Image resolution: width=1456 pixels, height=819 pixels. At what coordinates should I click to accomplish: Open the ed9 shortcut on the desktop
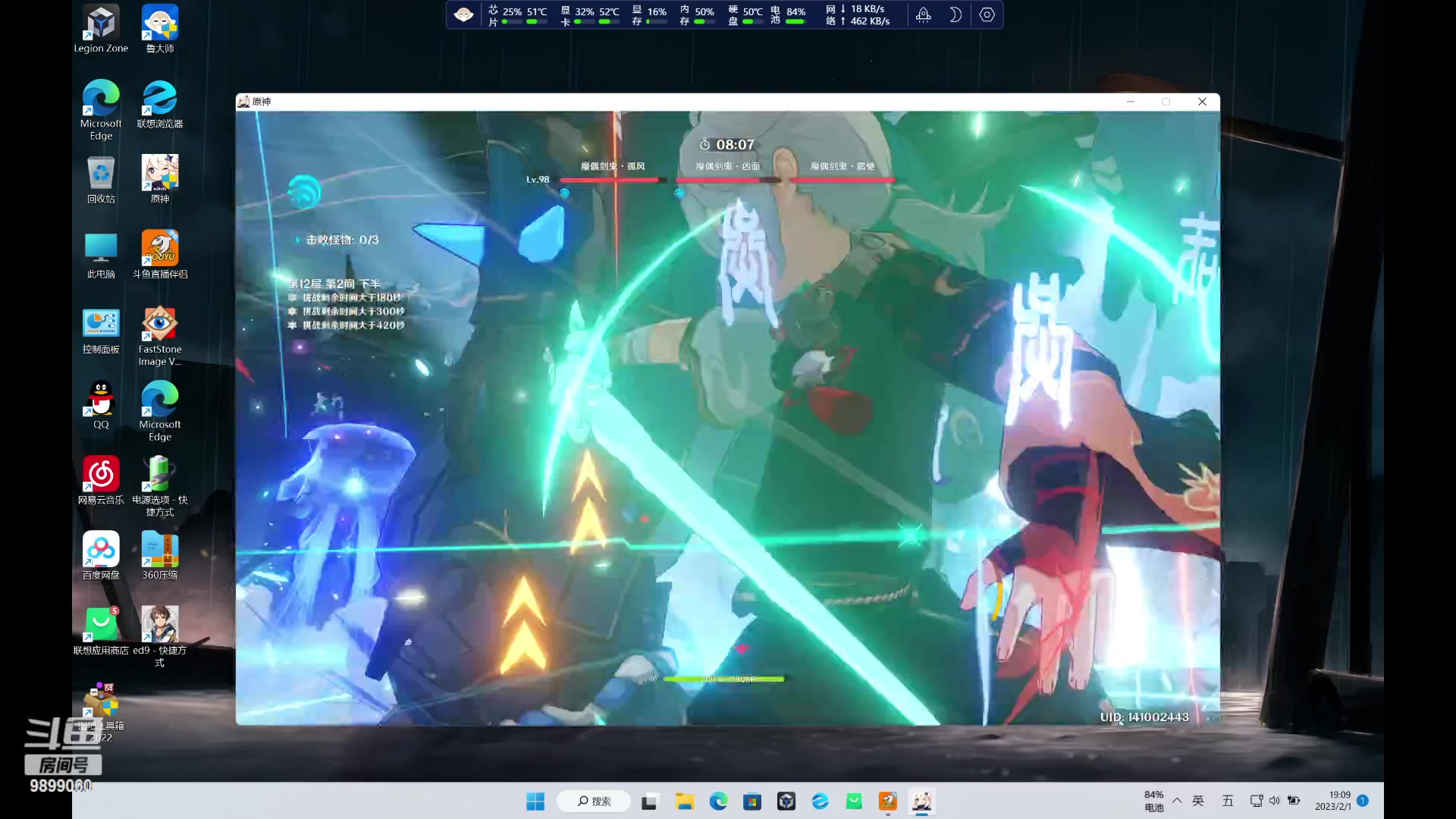[160, 637]
